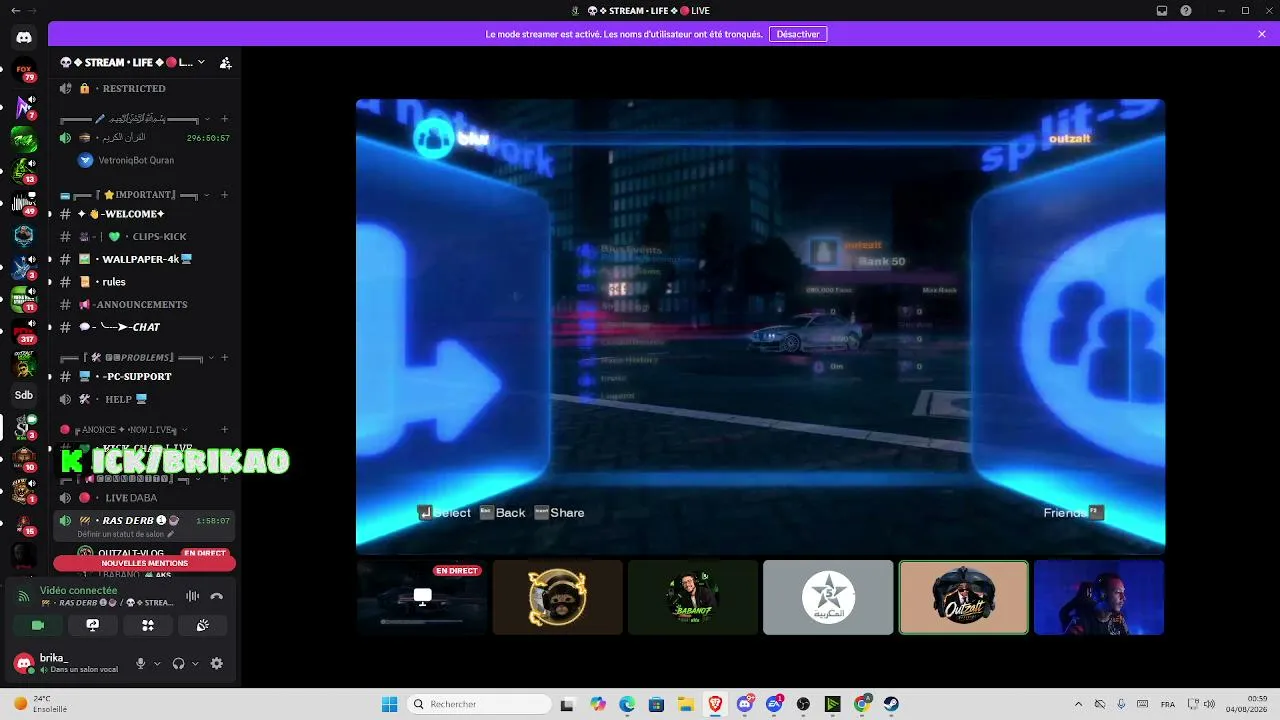This screenshot has height=720, width=1280.
Task: Open Google Chrome from the taskbar
Action: 862,704
